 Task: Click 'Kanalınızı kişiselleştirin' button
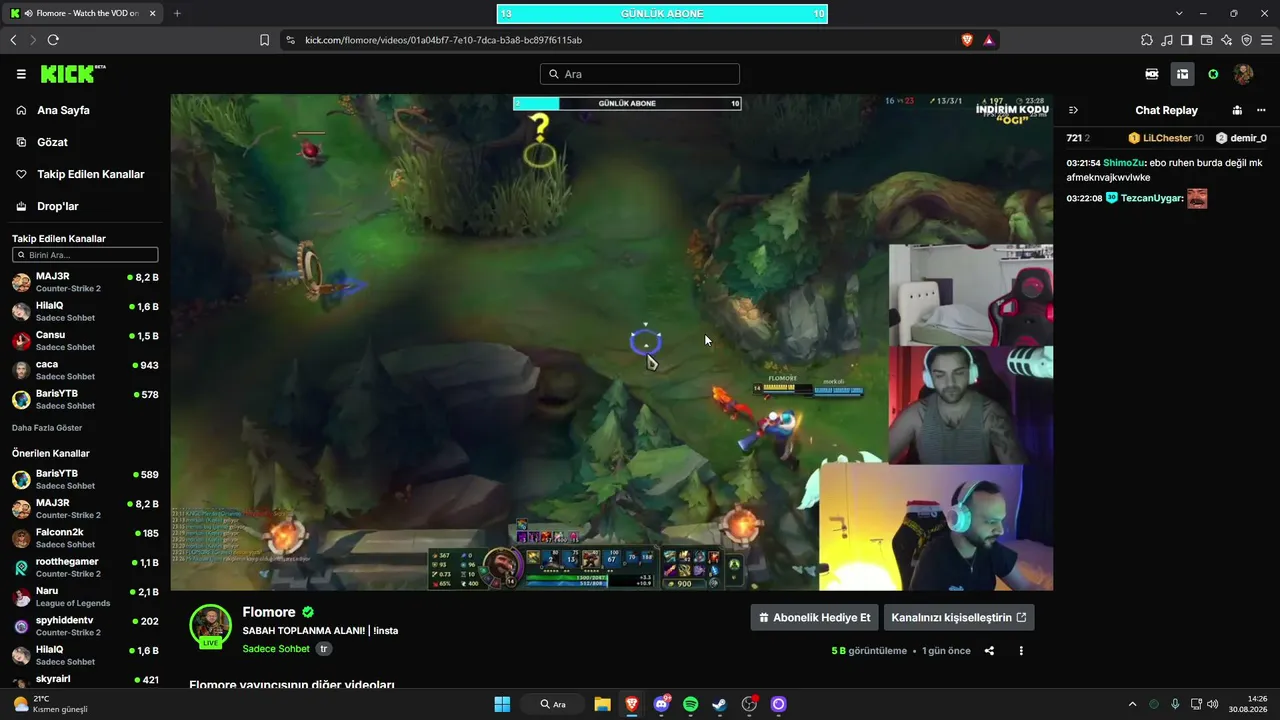tap(959, 618)
